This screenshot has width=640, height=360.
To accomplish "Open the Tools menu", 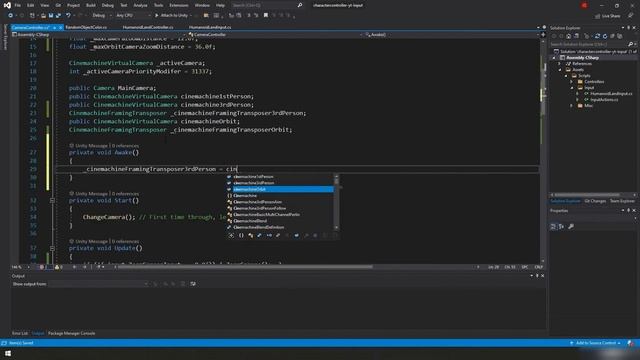I will (158, 5).
